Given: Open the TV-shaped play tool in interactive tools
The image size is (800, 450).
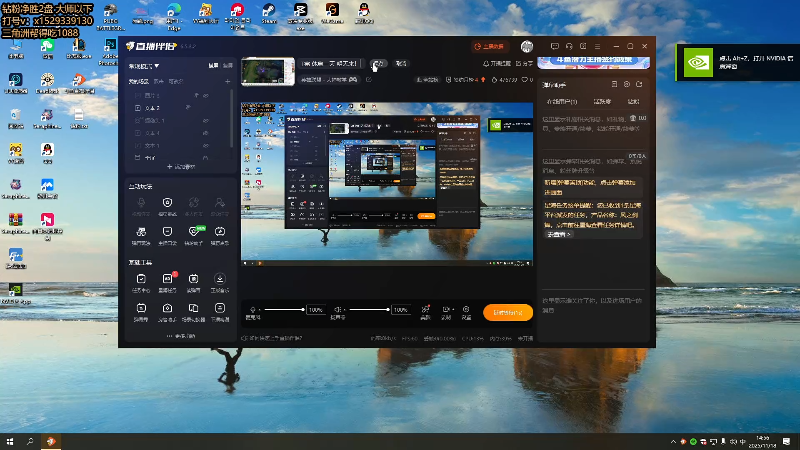Looking at the screenshot, I should pyautogui.click(x=220, y=232).
